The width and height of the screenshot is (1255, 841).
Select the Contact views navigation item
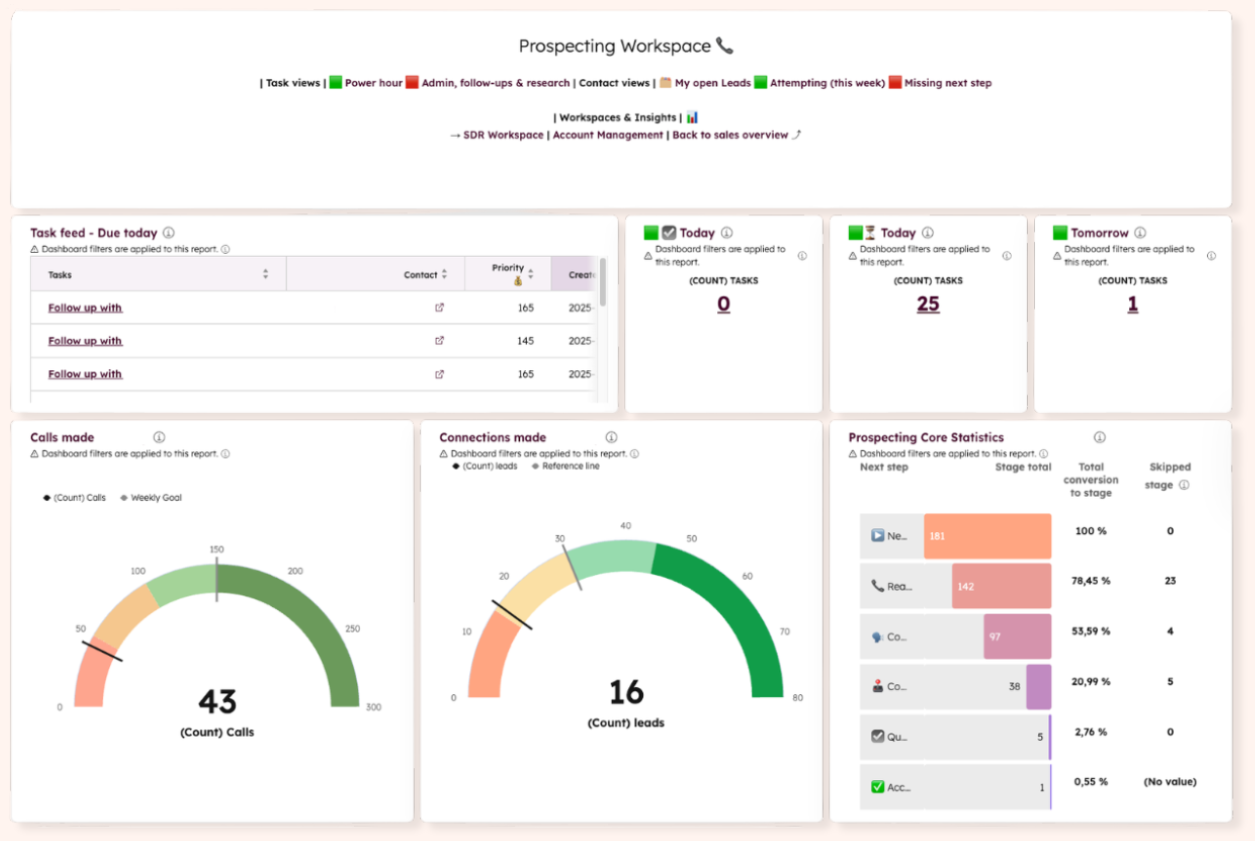pyautogui.click(x=613, y=83)
